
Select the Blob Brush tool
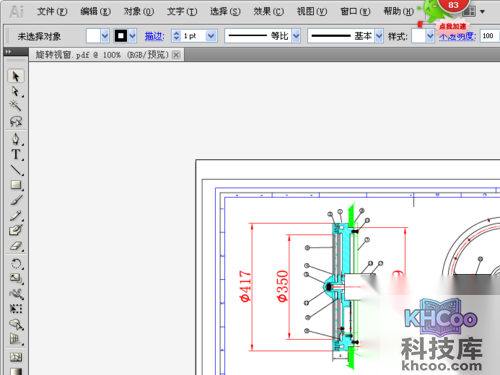[x=16, y=230]
